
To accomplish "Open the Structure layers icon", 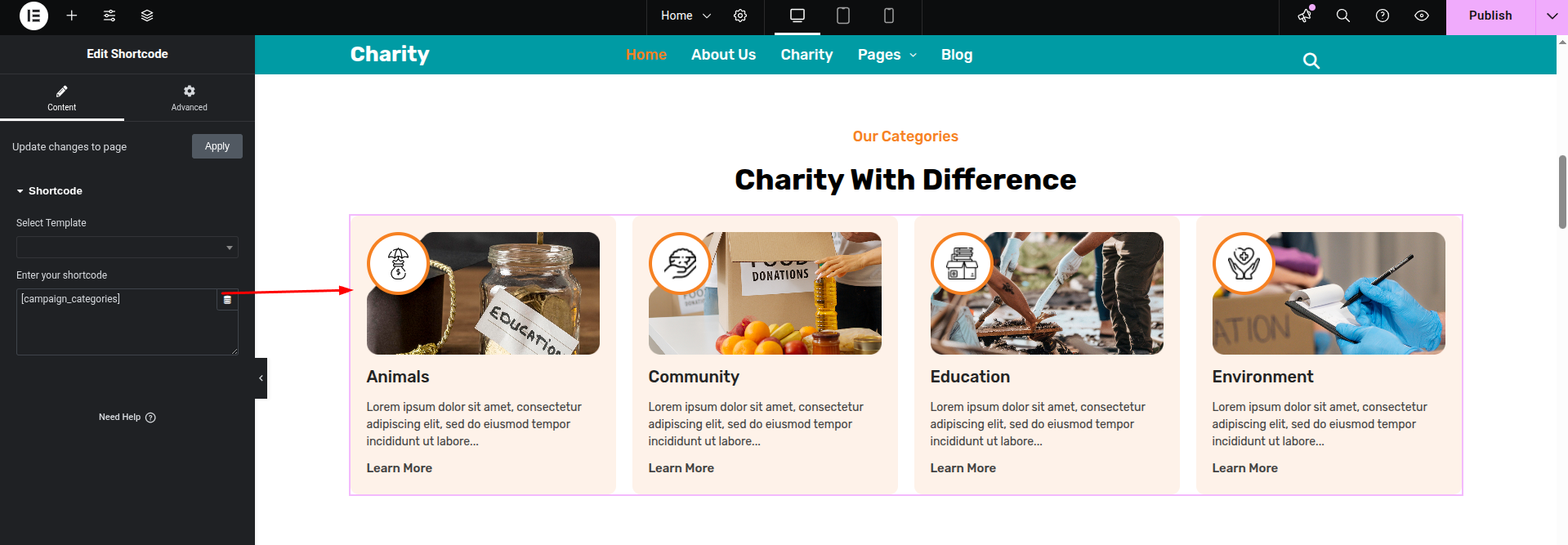I will pos(147,16).
